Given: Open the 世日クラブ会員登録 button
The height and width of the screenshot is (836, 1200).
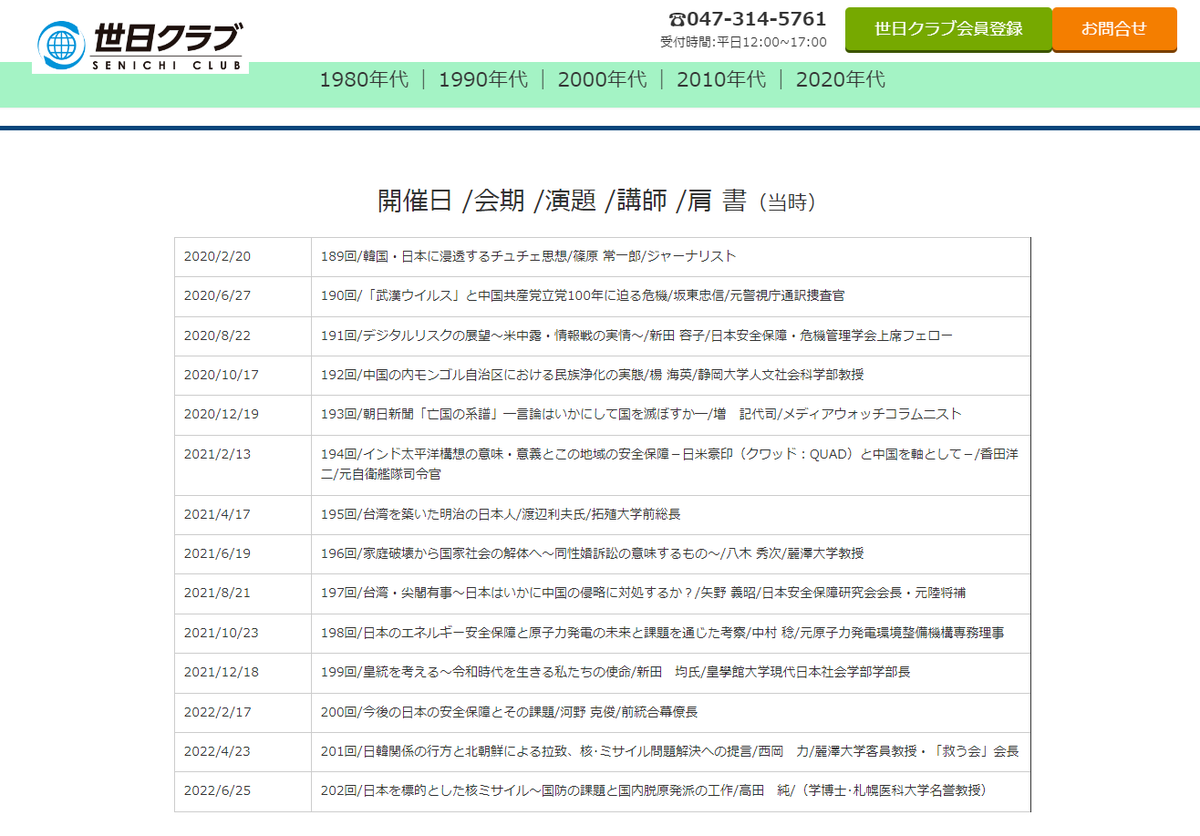Looking at the screenshot, I should click(x=948, y=29).
